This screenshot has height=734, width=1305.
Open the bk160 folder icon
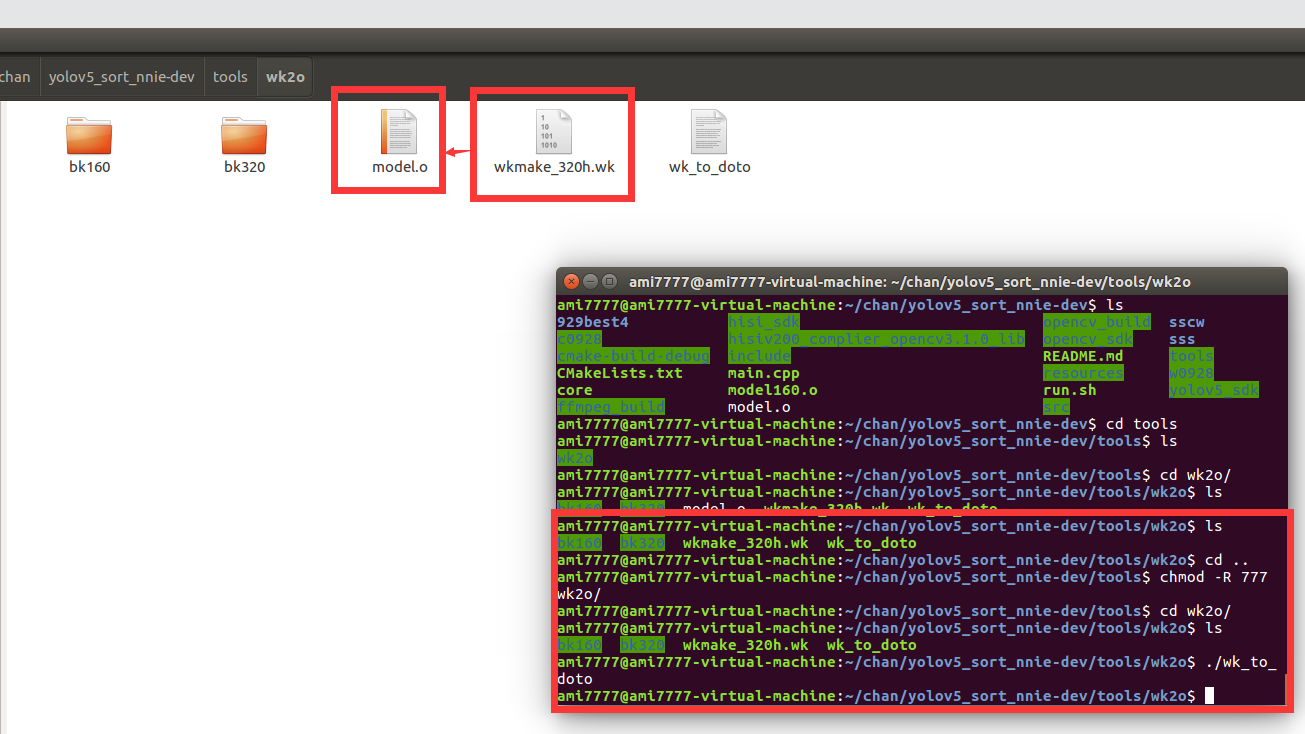89,134
